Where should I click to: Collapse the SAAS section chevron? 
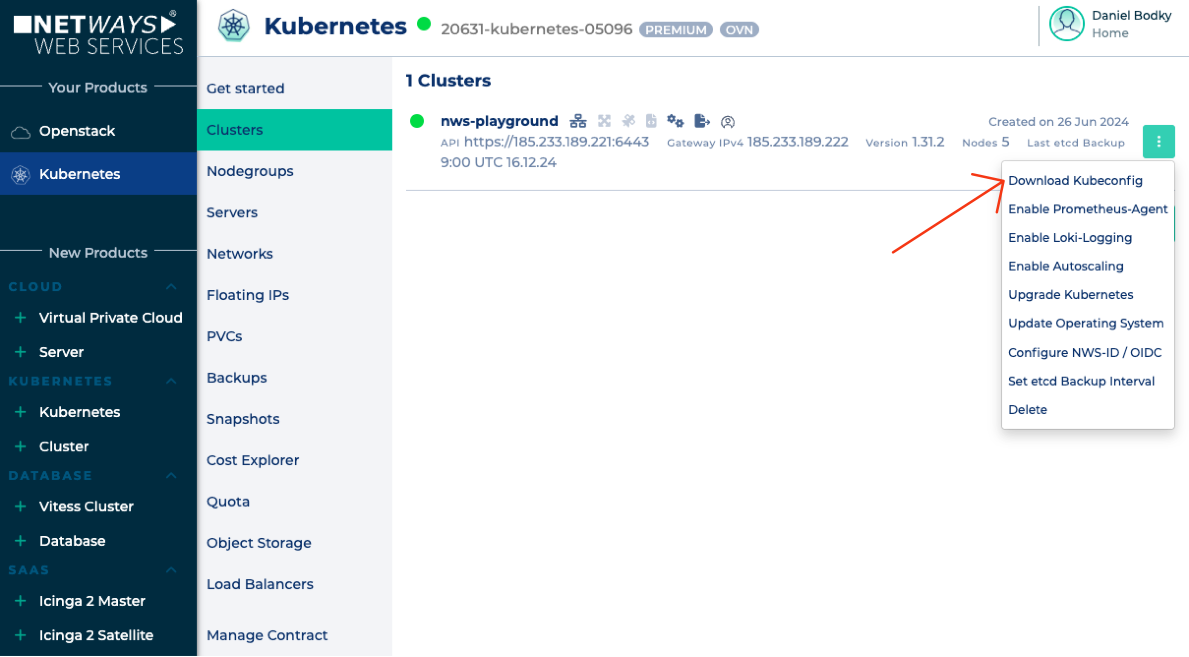coord(170,570)
